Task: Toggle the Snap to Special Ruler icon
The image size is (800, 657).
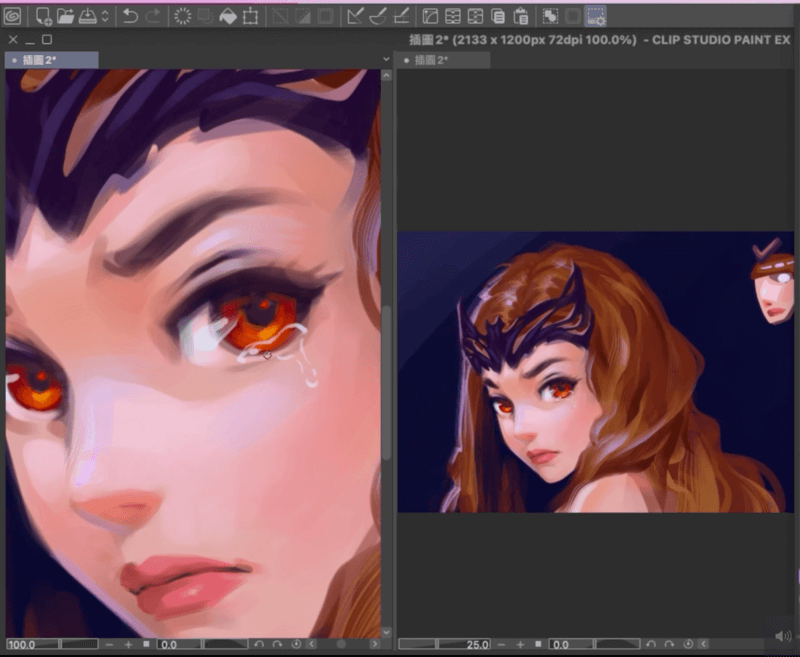Action: 378,16
